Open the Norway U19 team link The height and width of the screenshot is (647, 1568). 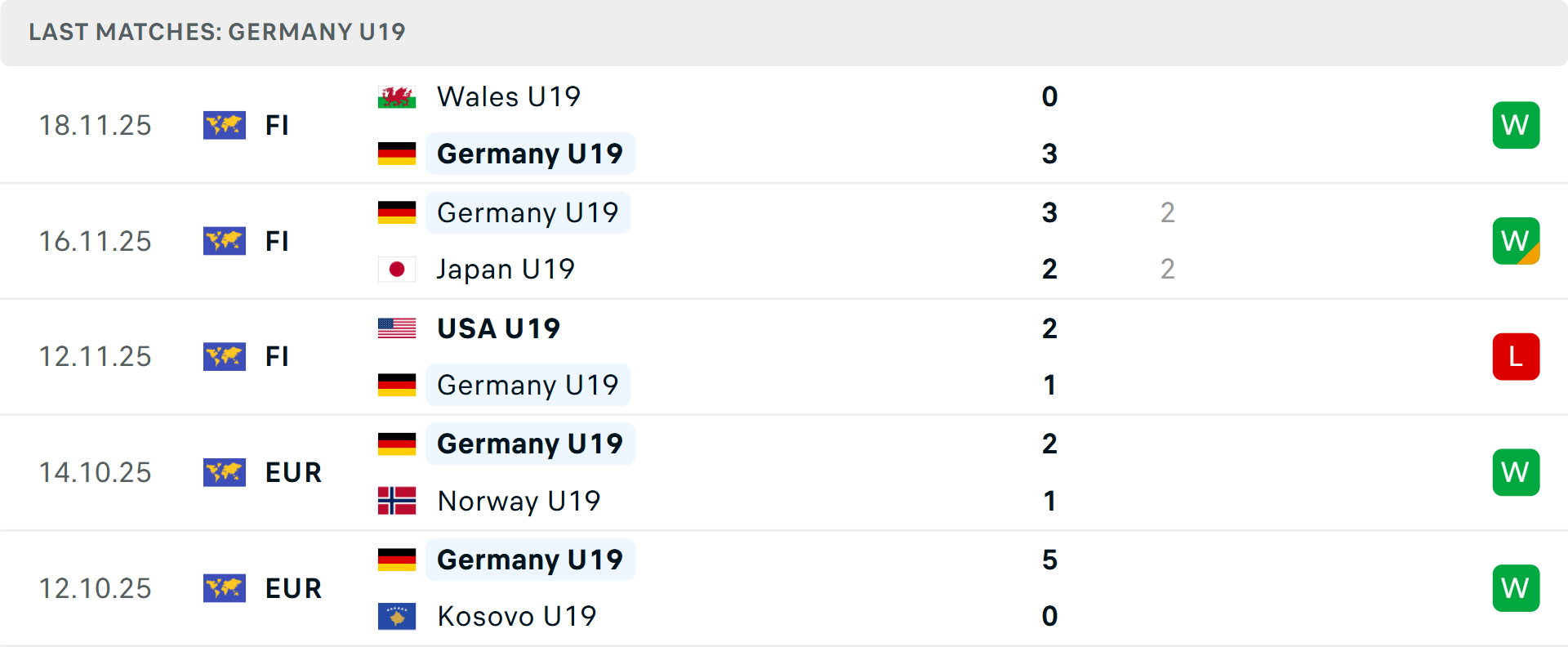[x=519, y=501]
